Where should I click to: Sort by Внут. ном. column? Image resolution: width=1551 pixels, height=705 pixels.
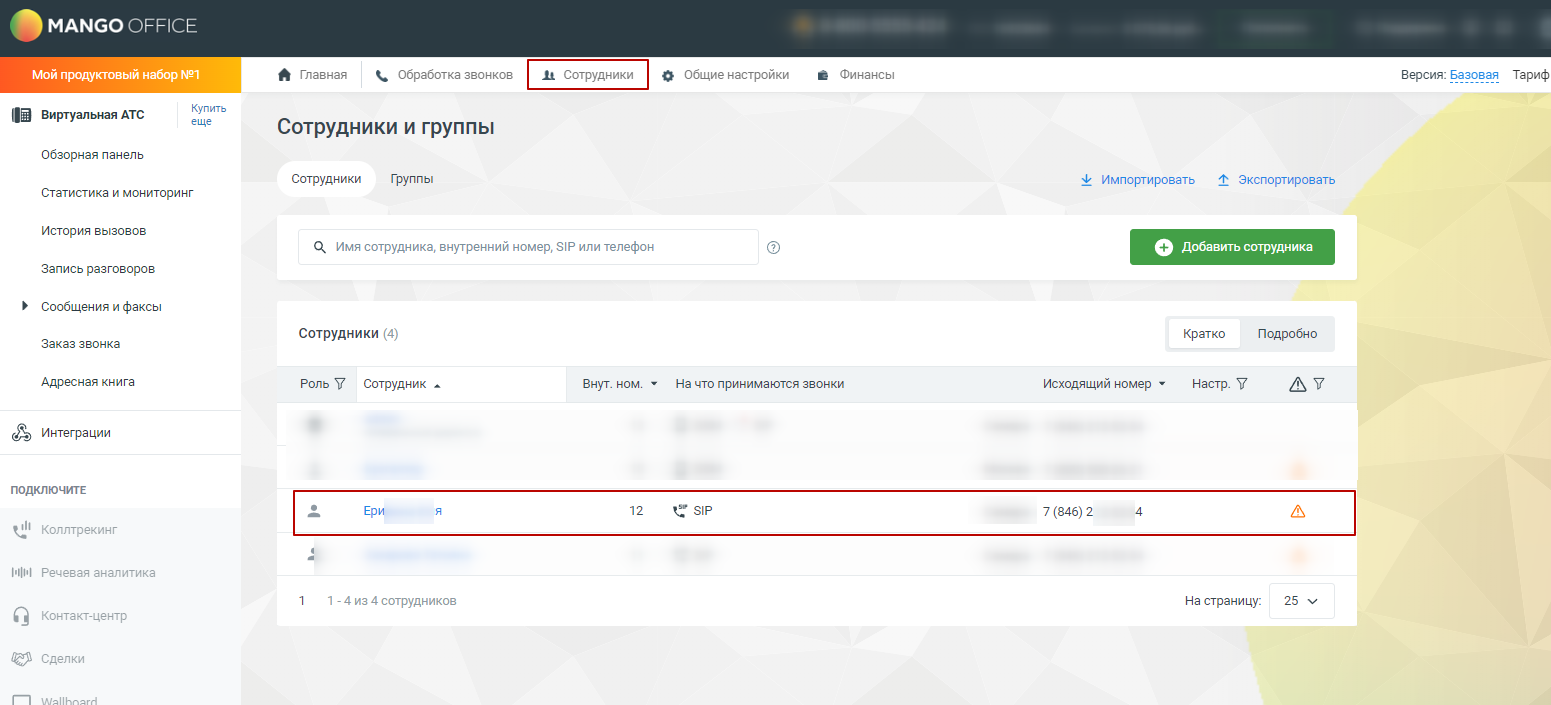point(620,384)
